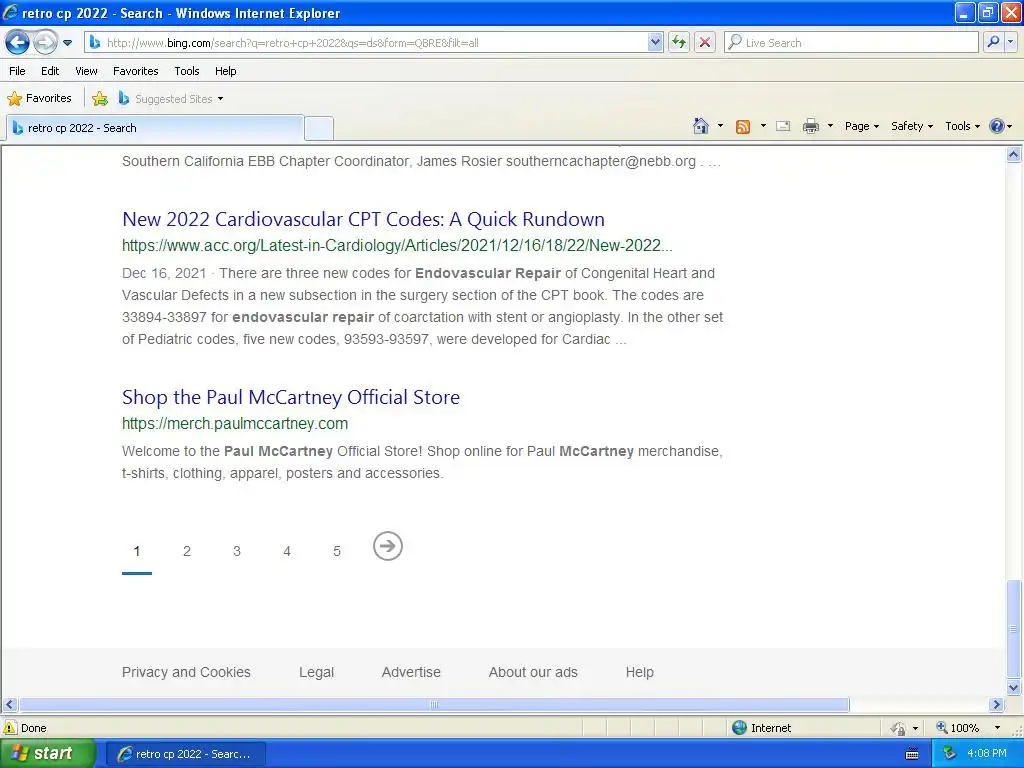The height and width of the screenshot is (768, 1024).
Task: Click the Add to Favorites Bar icon
Action: click(100, 99)
